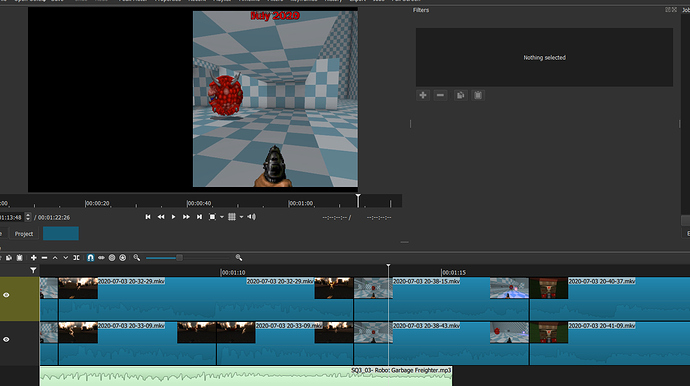Image resolution: width=690 pixels, height=386 pixels.
Task: Toggle player zoom fit
Action: click(212, 217)
